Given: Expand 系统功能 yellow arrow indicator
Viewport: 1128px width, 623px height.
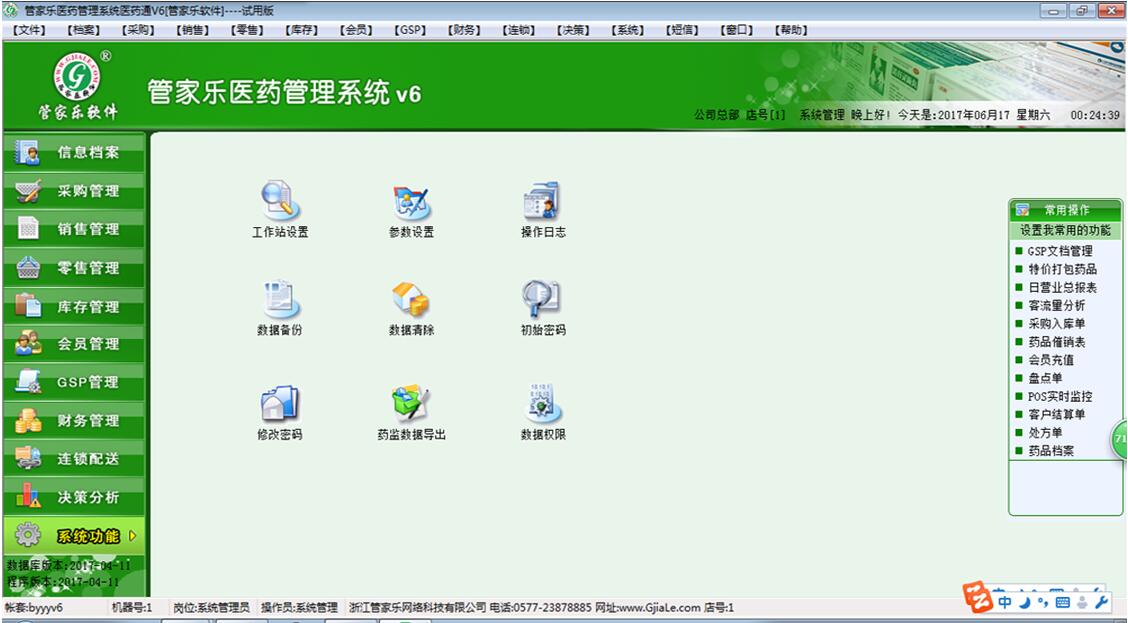Looking at the screenshot, I should click(132, 536).
